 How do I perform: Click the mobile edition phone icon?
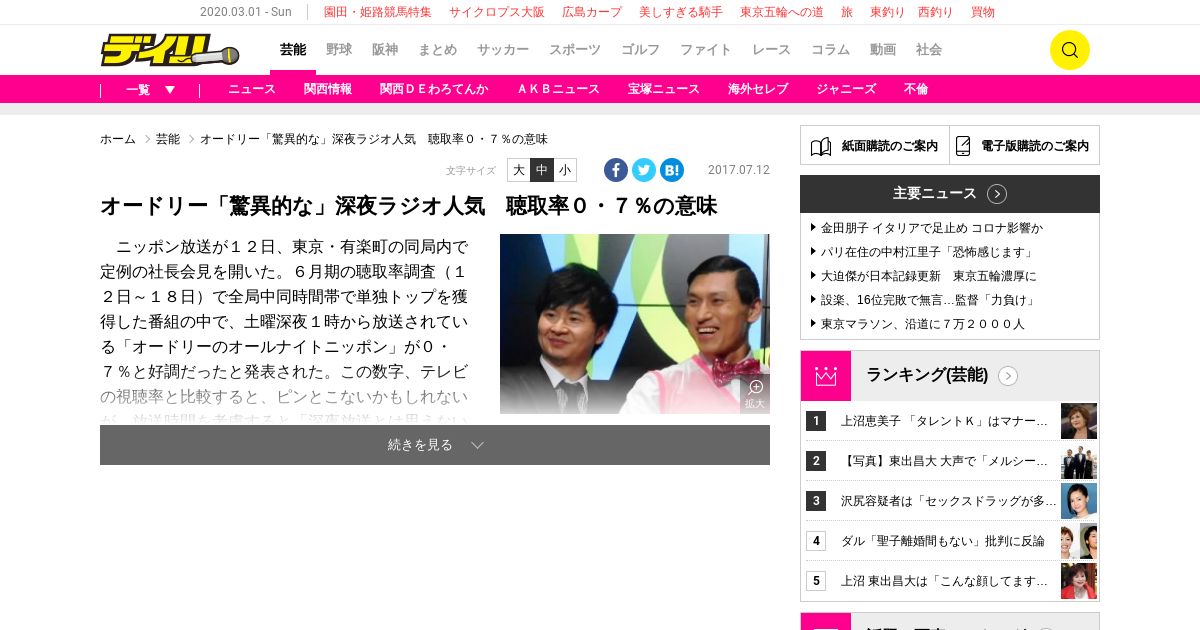coord(963,146)
